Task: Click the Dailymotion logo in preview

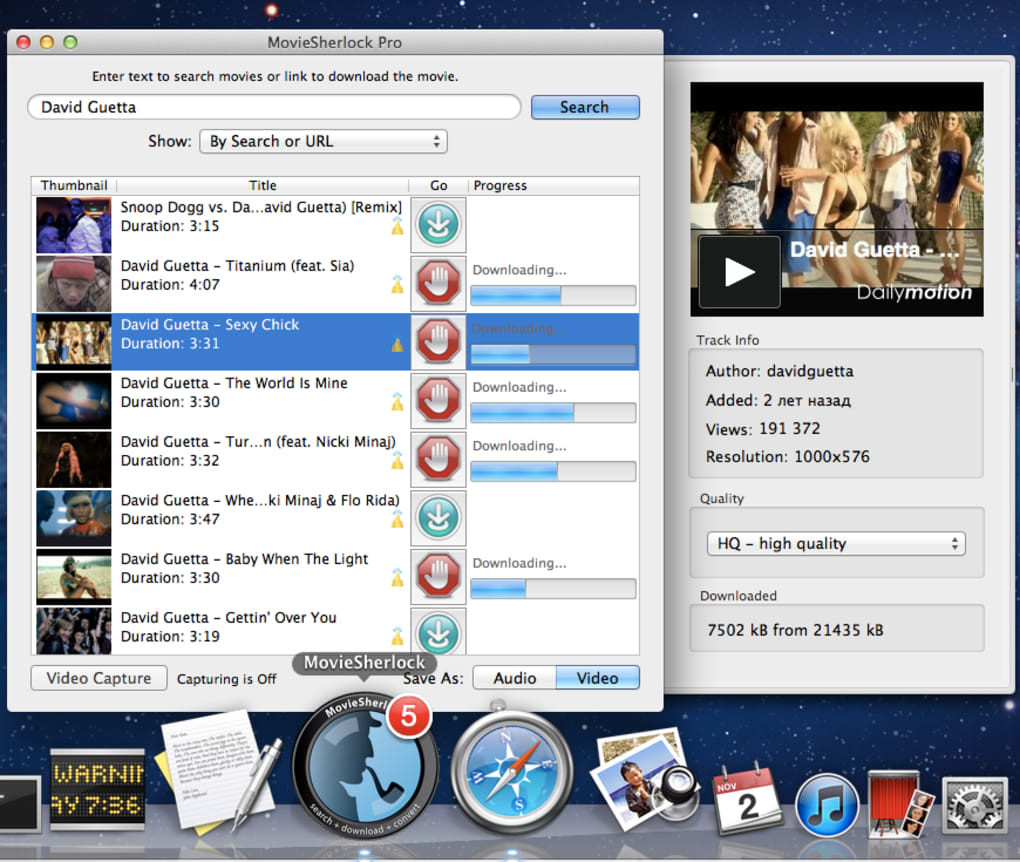Action: [x=913, y=293]
